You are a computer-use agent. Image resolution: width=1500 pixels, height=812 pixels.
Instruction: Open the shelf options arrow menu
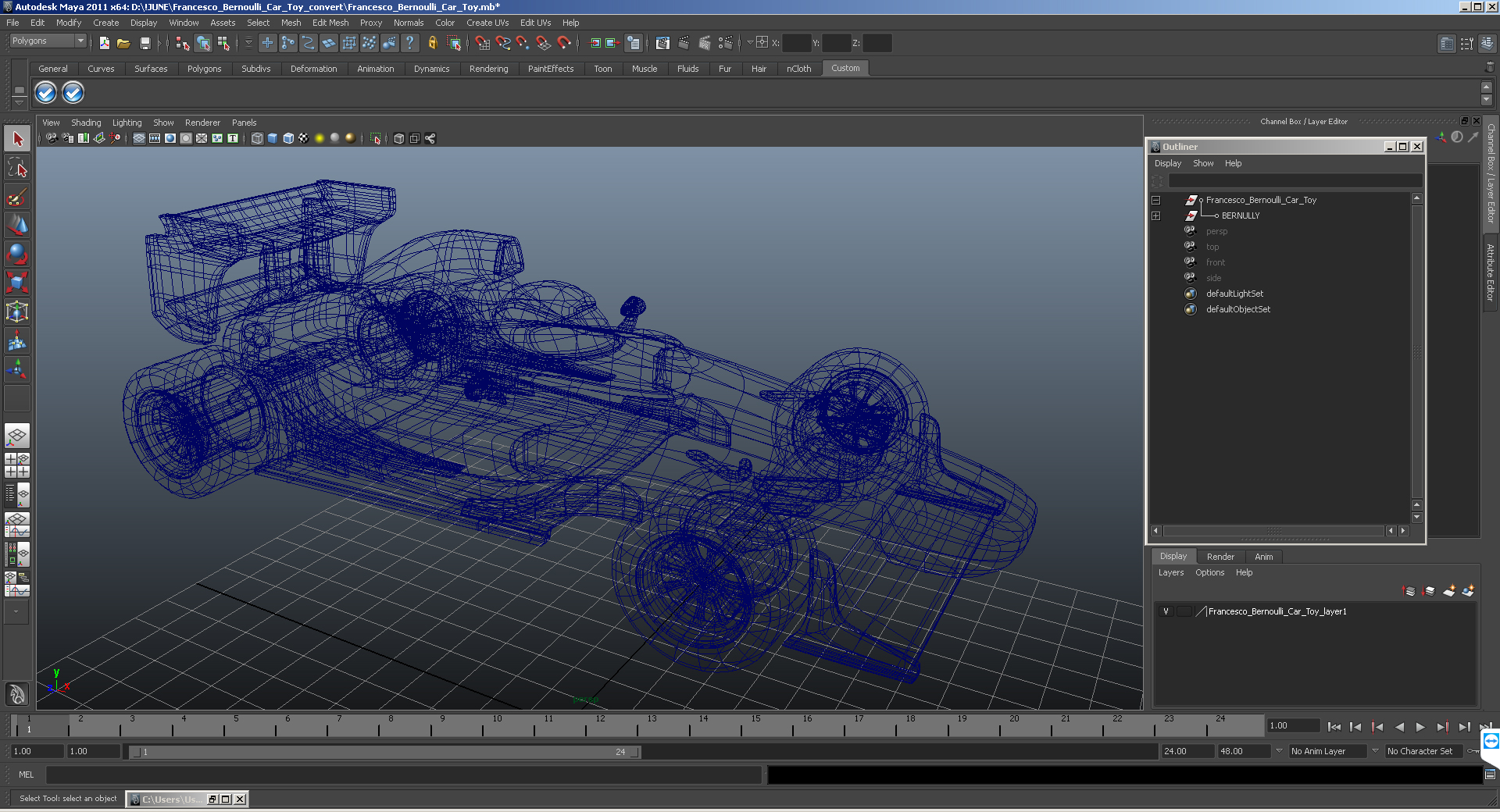click(x=19, y=102)
